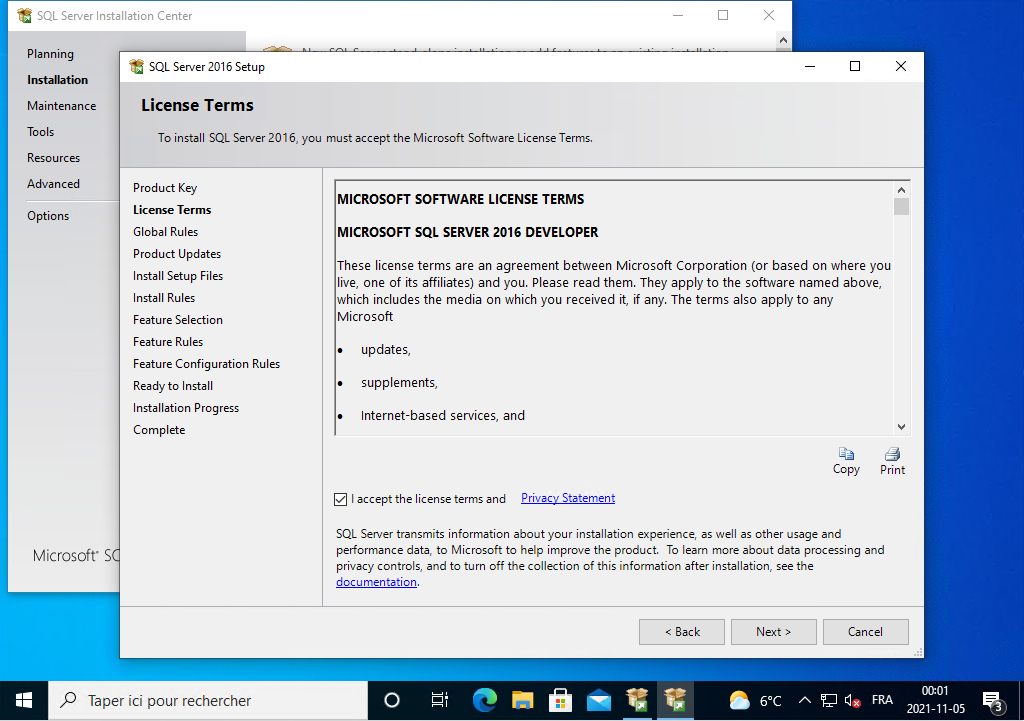This screenshot has width=1024, height=721.
Task: Switch to the Tools section
Action: 41,132
